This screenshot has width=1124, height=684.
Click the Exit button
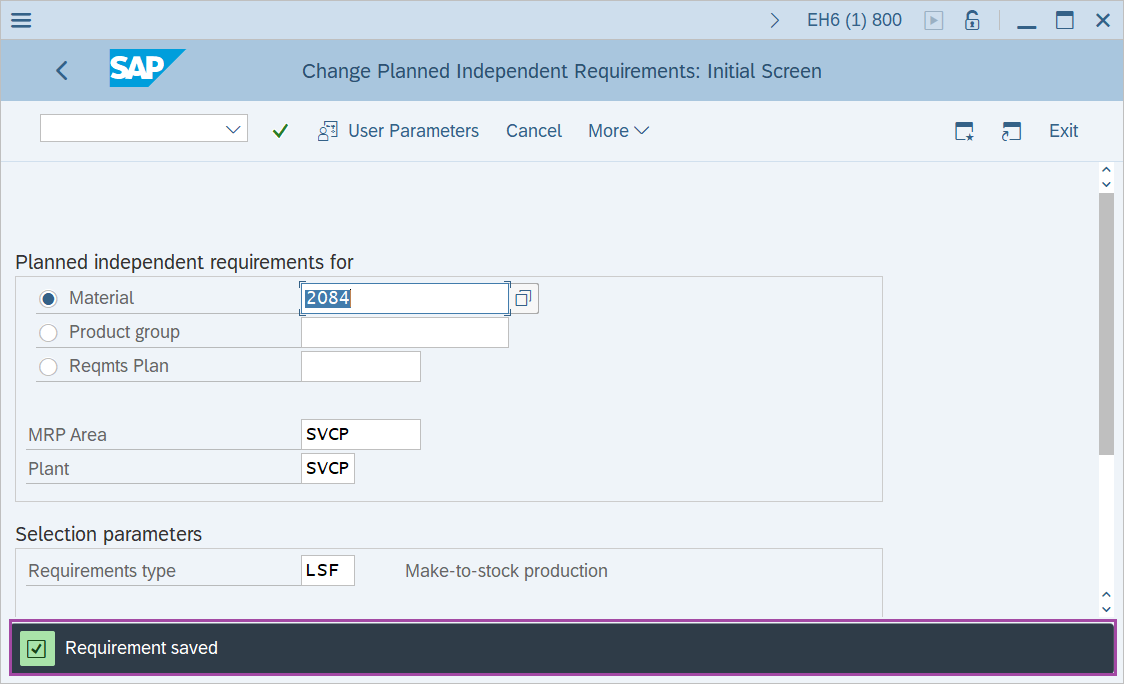[1063, 131]
